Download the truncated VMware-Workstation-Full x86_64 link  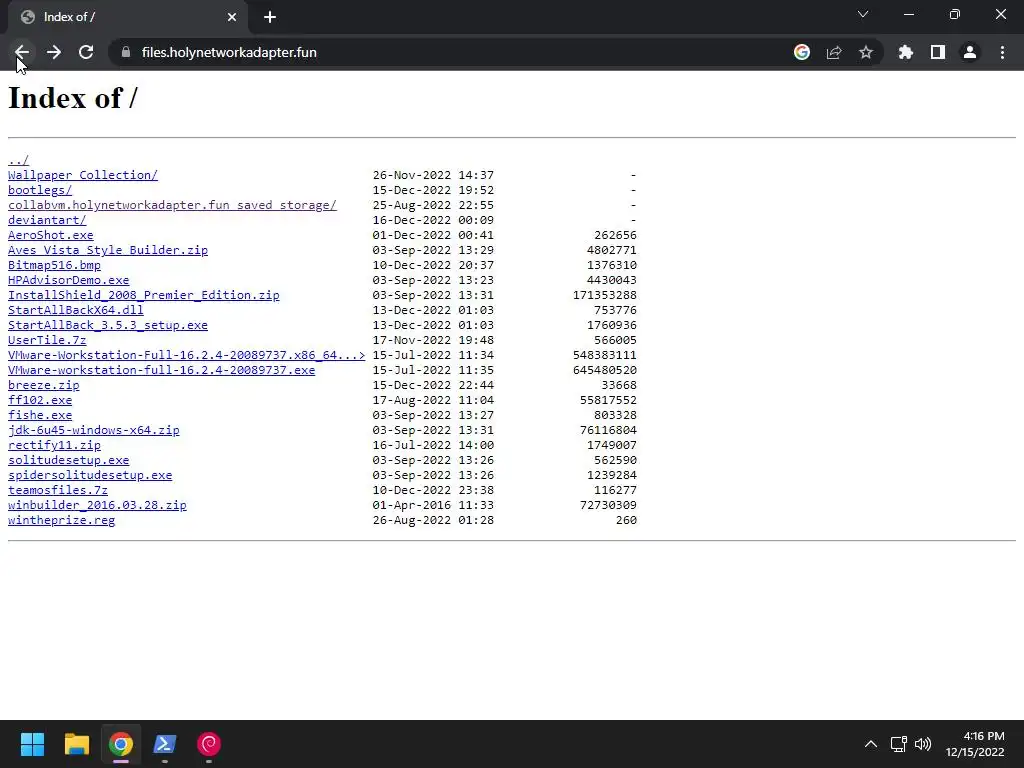(187, 355)
